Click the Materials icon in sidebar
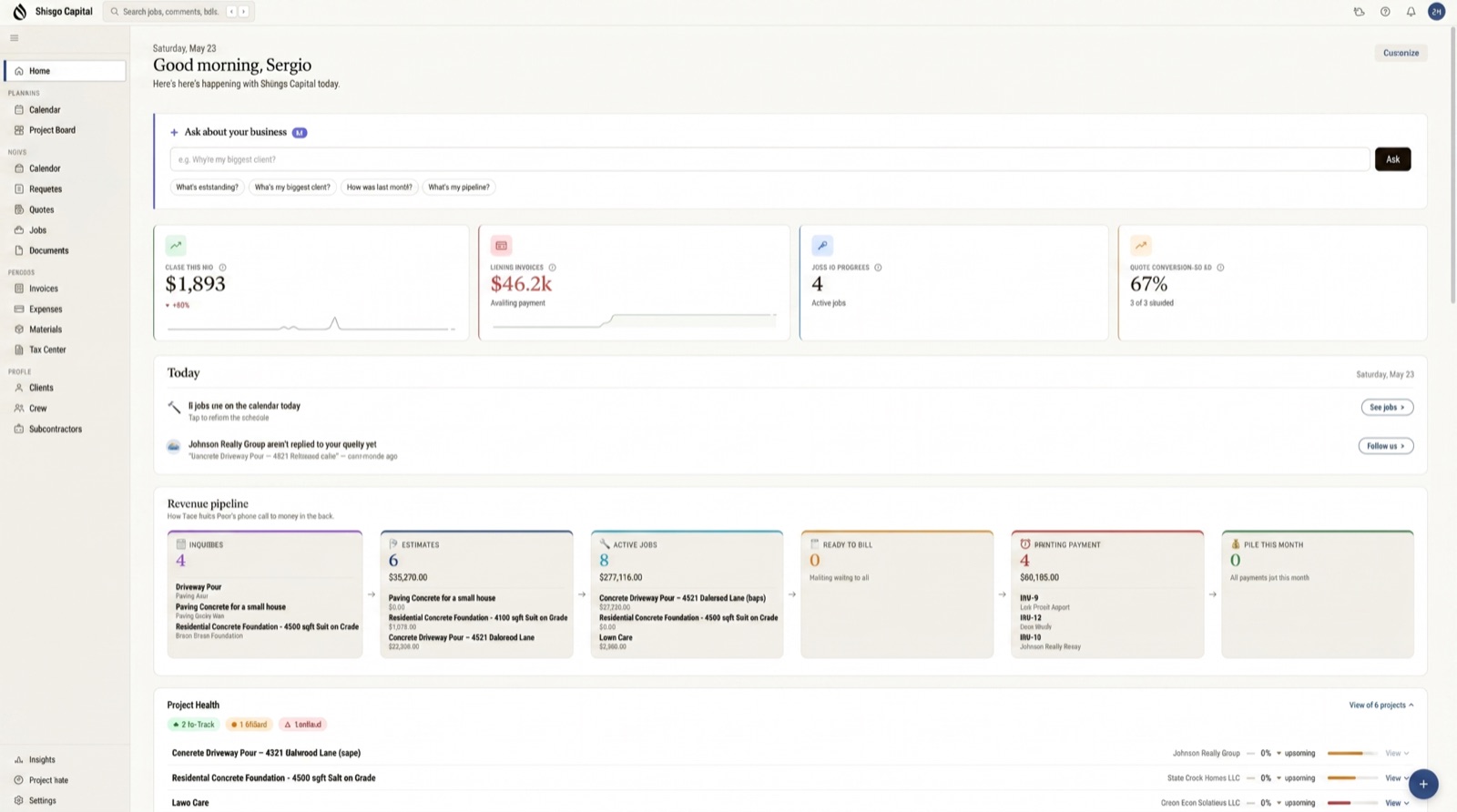 [19, 330]
